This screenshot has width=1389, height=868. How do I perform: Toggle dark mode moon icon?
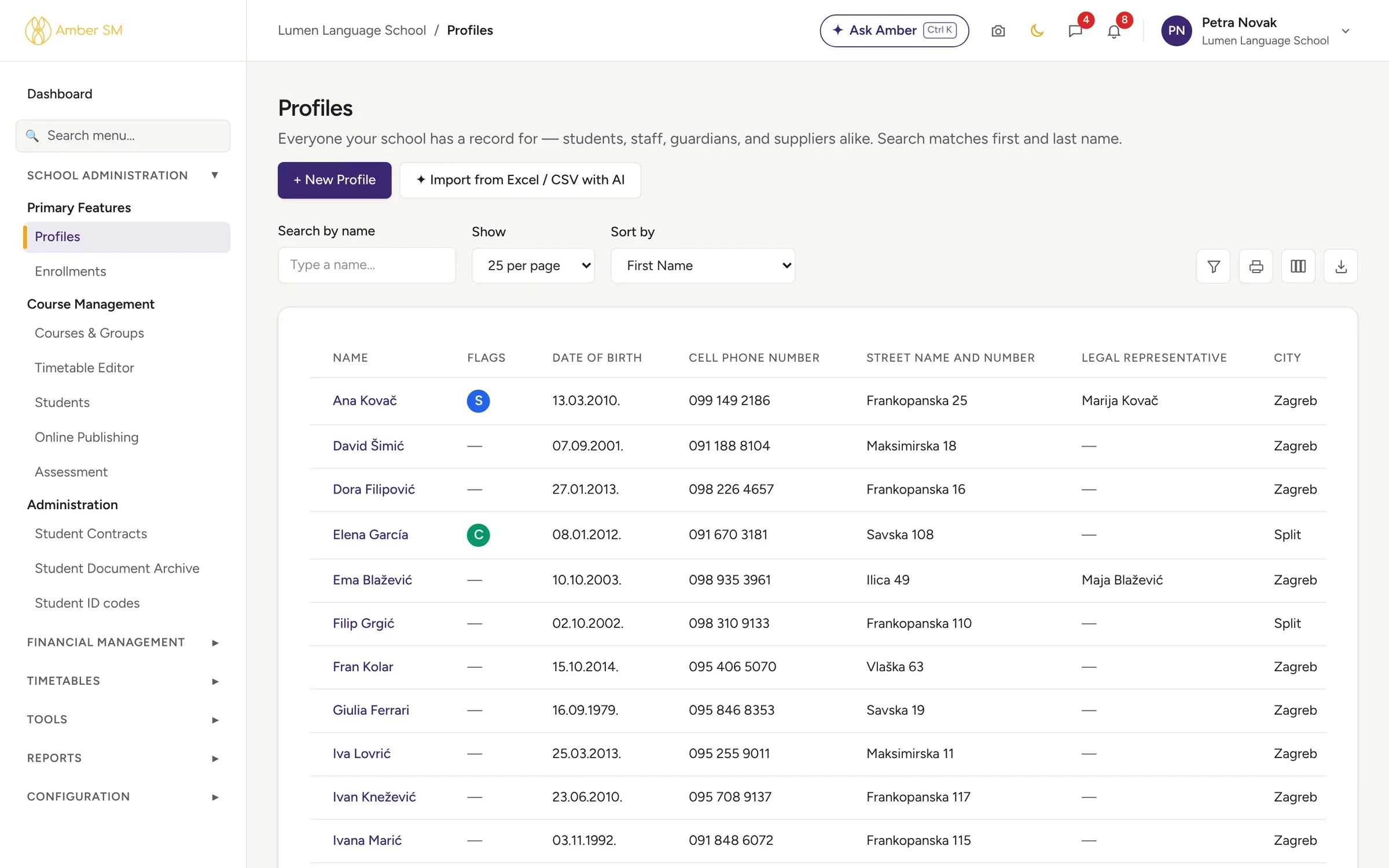click(1037, 31)
